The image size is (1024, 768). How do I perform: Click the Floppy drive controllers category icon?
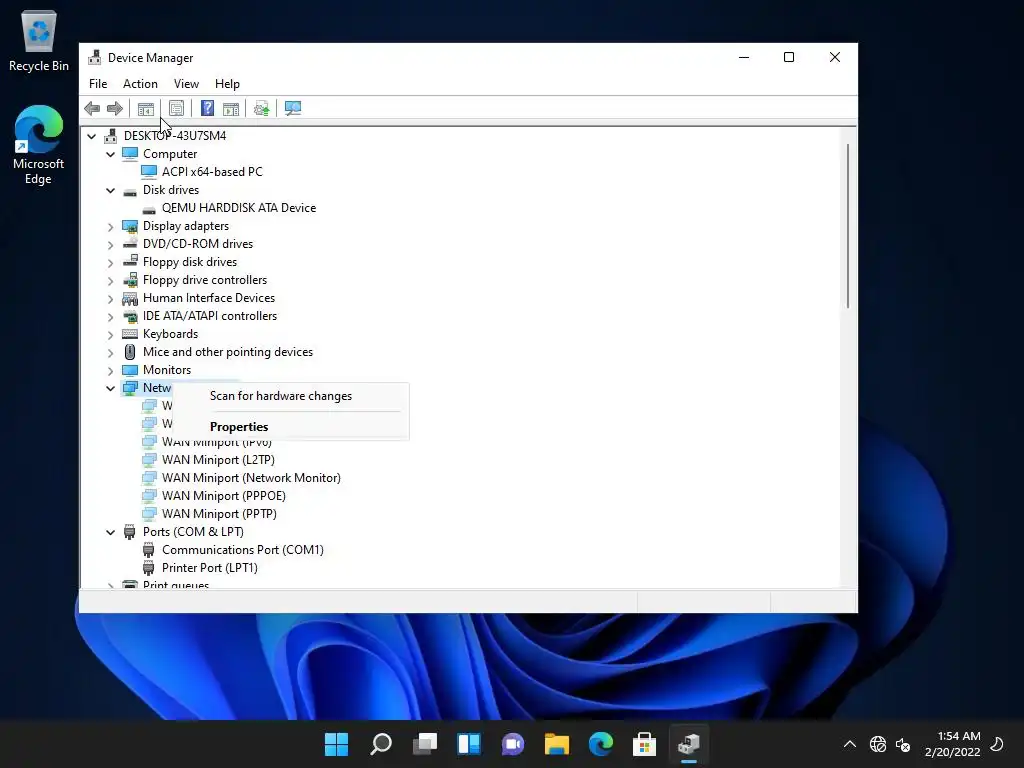pyautogui.click(x=130, y=280)
